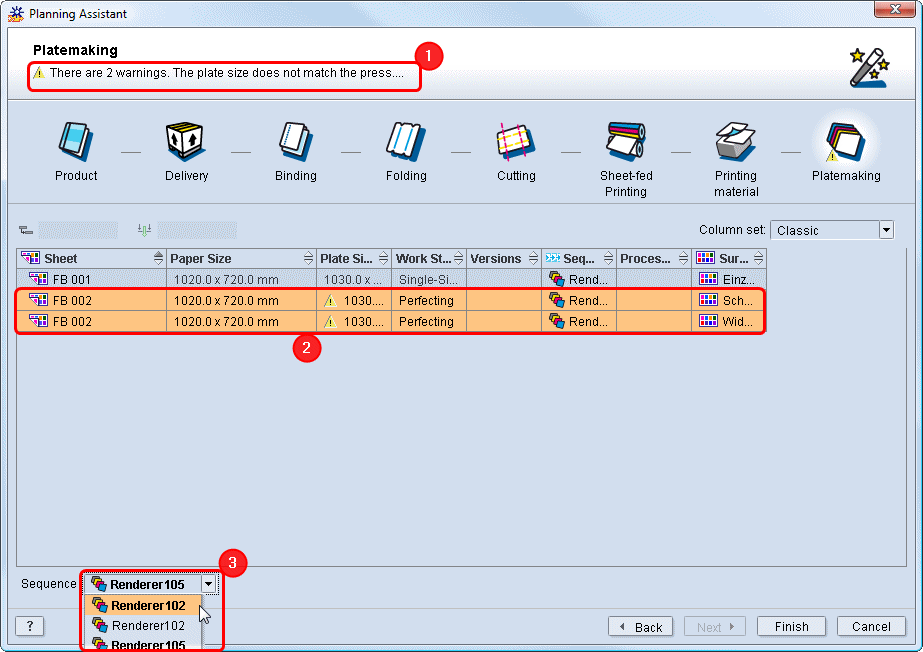Click the Platemaking step icon
Viewport: 923px width, 652px height.
(846, 141)
